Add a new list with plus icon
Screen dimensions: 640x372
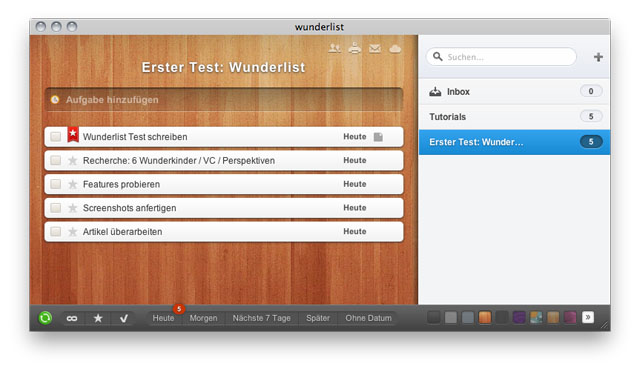[598, 57]
